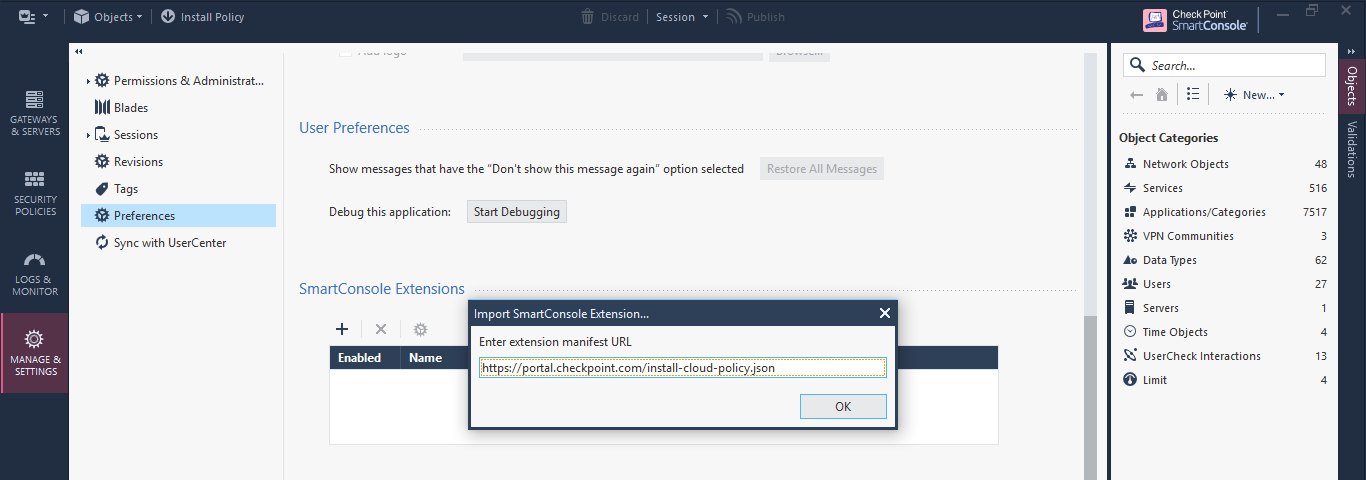Expand Permissions & Administrators tree node
1366x480 pixels.
[x=88, y=81]
